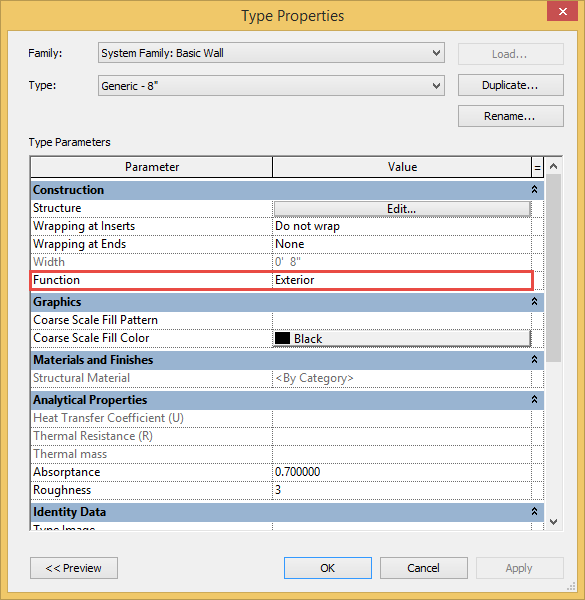Select the Coarse Scale Fill Pattern label
Viewport: 585px width, 600px height.
[x=95, y=320]
